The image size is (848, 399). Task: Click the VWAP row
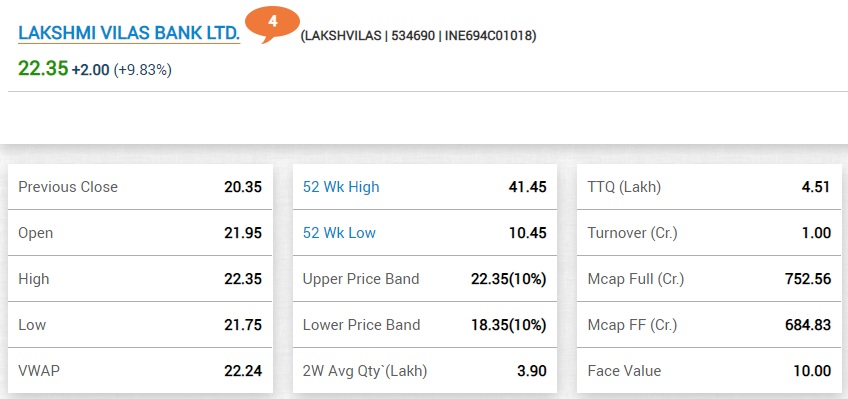140,370
